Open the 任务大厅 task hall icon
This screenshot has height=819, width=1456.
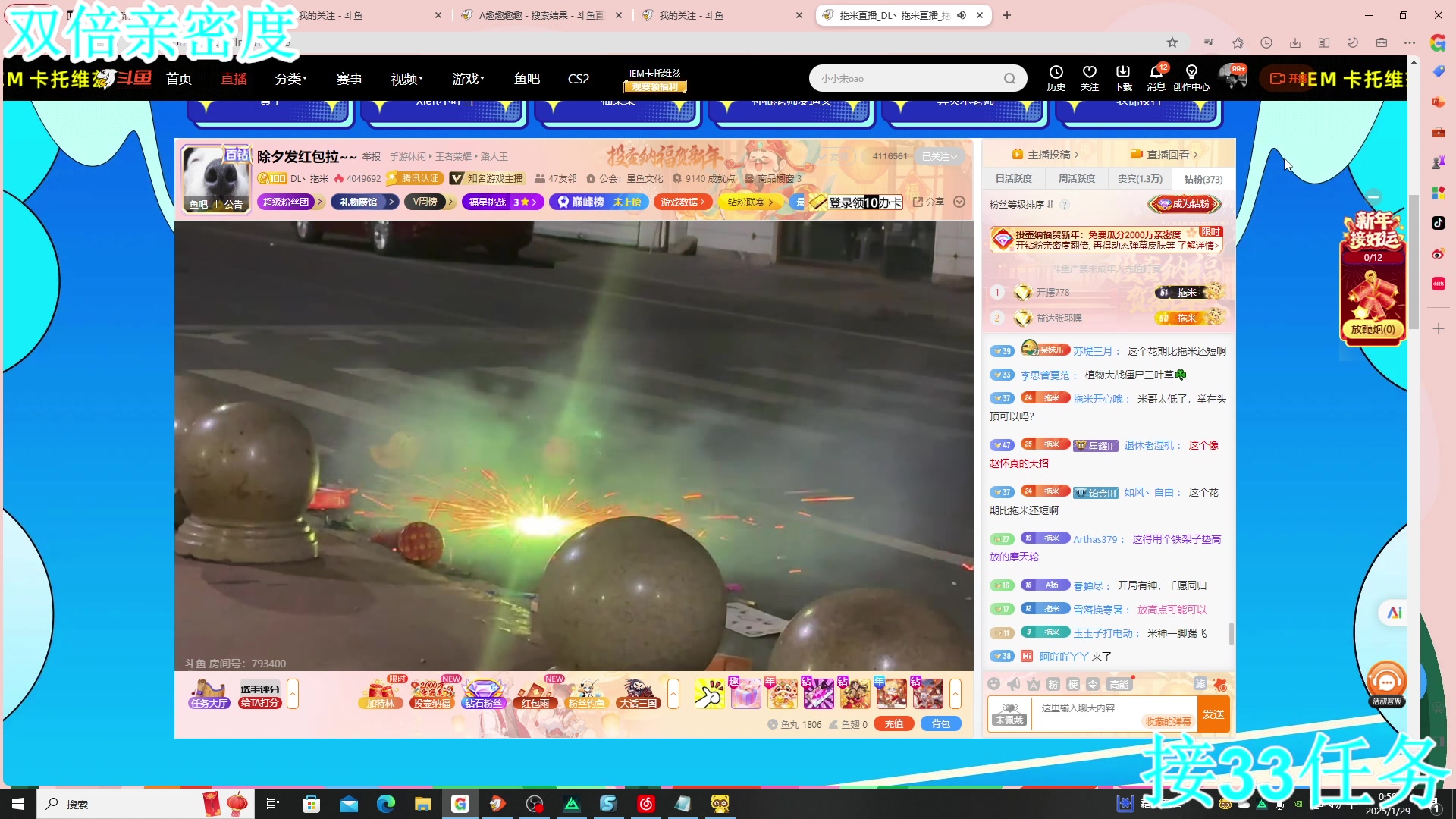pos(209,694)
